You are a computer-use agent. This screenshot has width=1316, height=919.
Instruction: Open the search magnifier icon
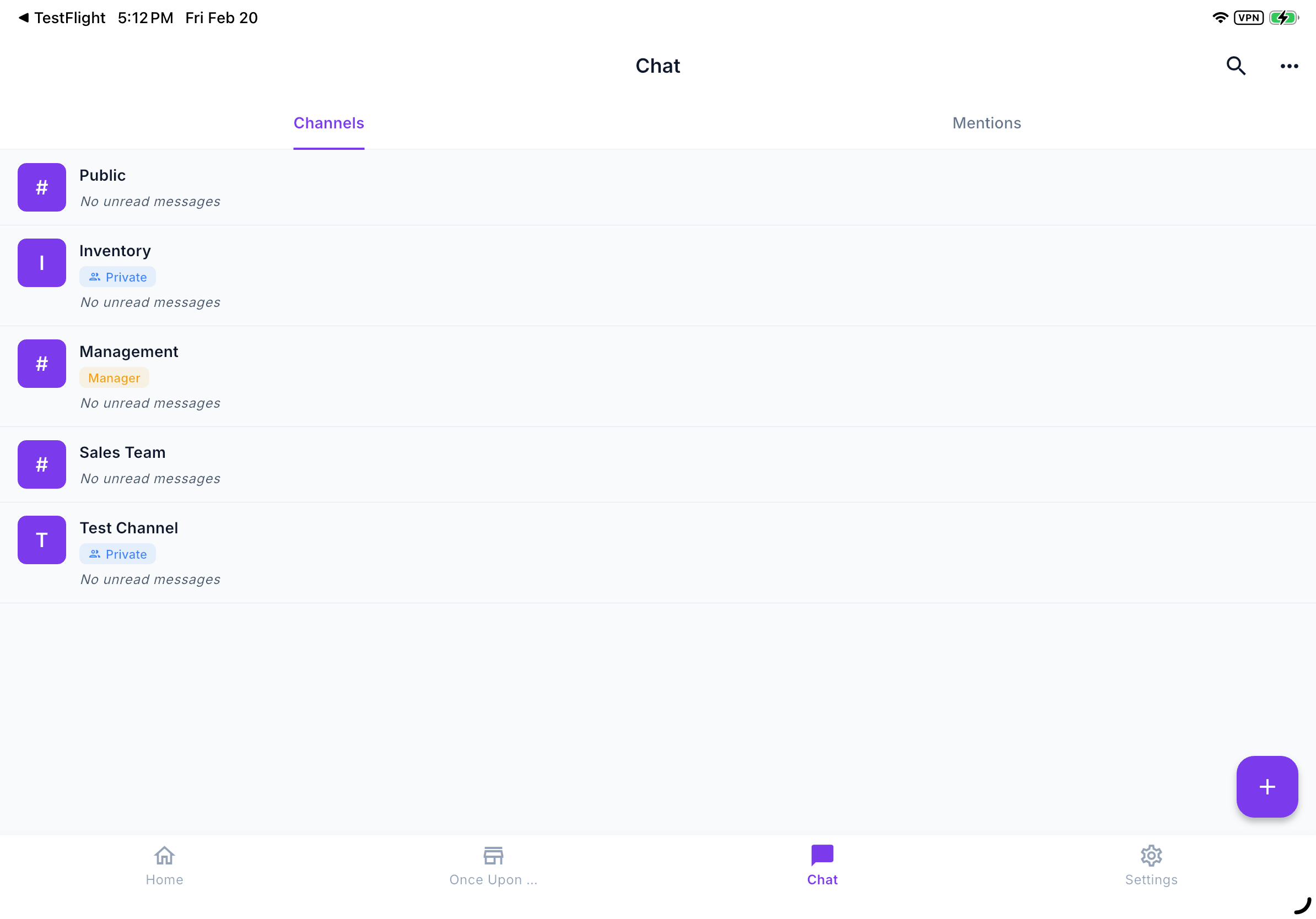coord(1236,66)
